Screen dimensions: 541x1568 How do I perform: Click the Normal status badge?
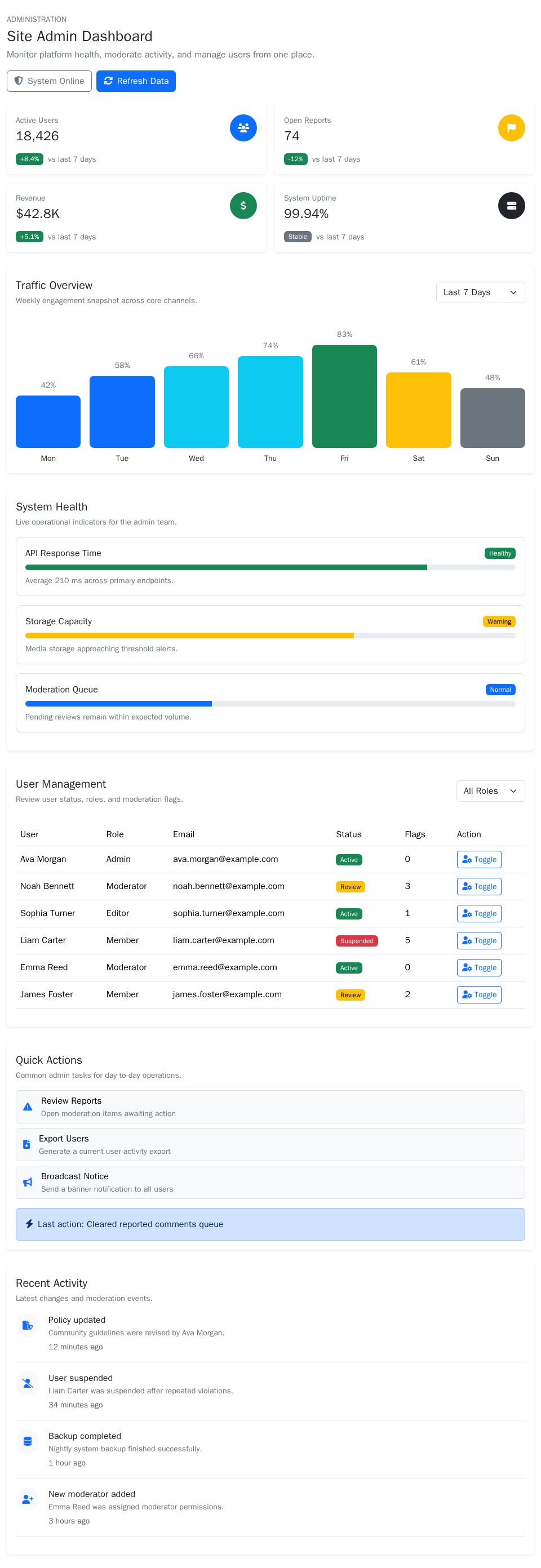[500, 690]
